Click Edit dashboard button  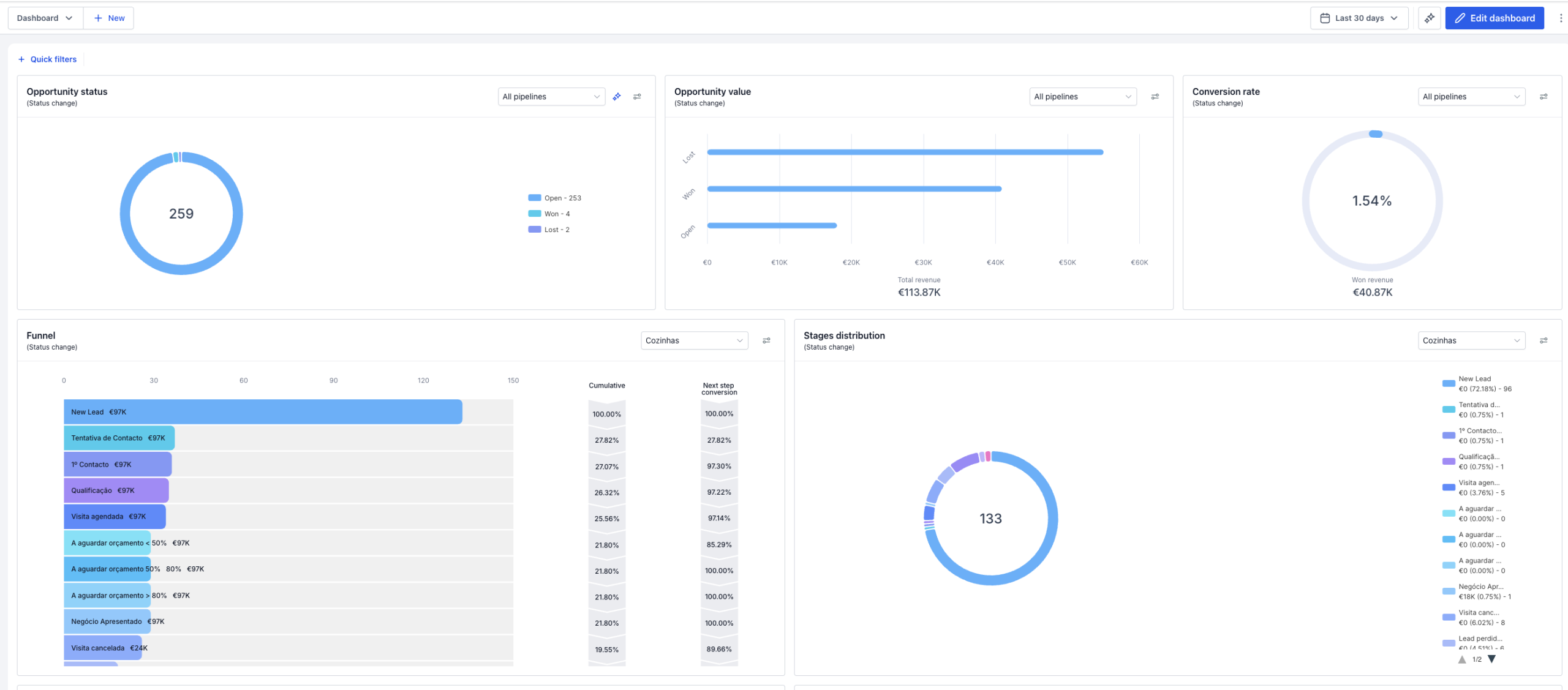click(1494, 18)
